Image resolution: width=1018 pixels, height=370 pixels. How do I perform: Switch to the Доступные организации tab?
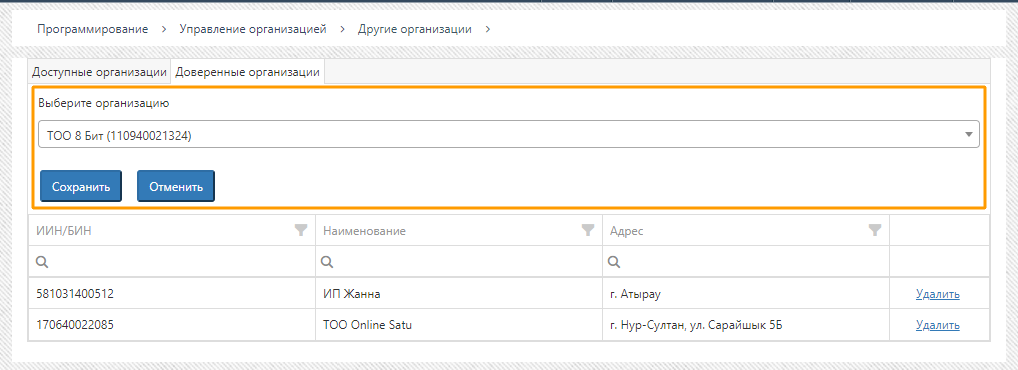99,72
